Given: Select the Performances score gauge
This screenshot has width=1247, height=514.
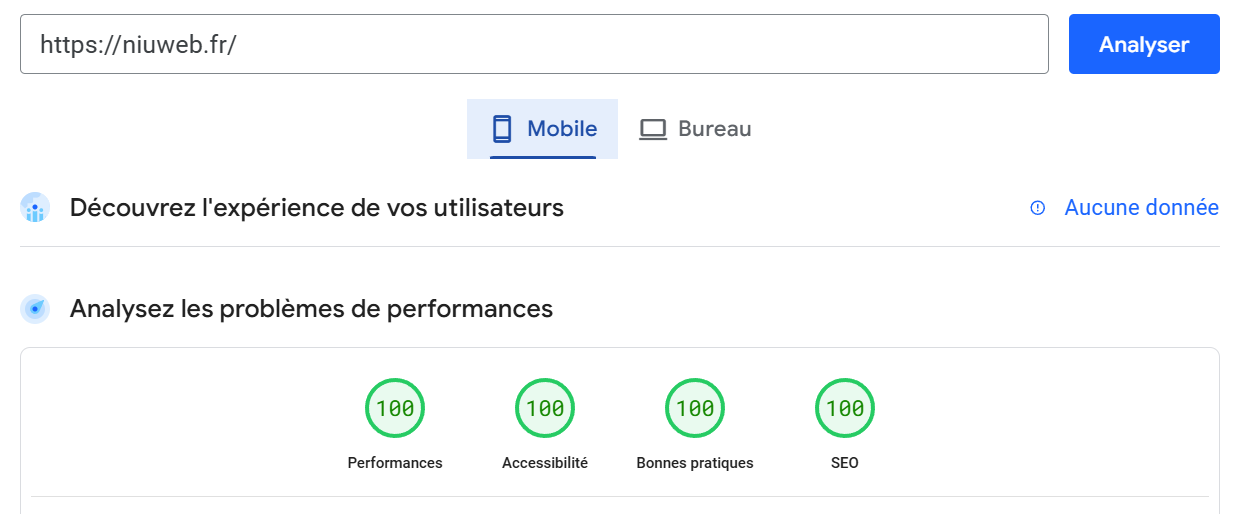Looking at the screenshot, I should (x=395, y=408).
